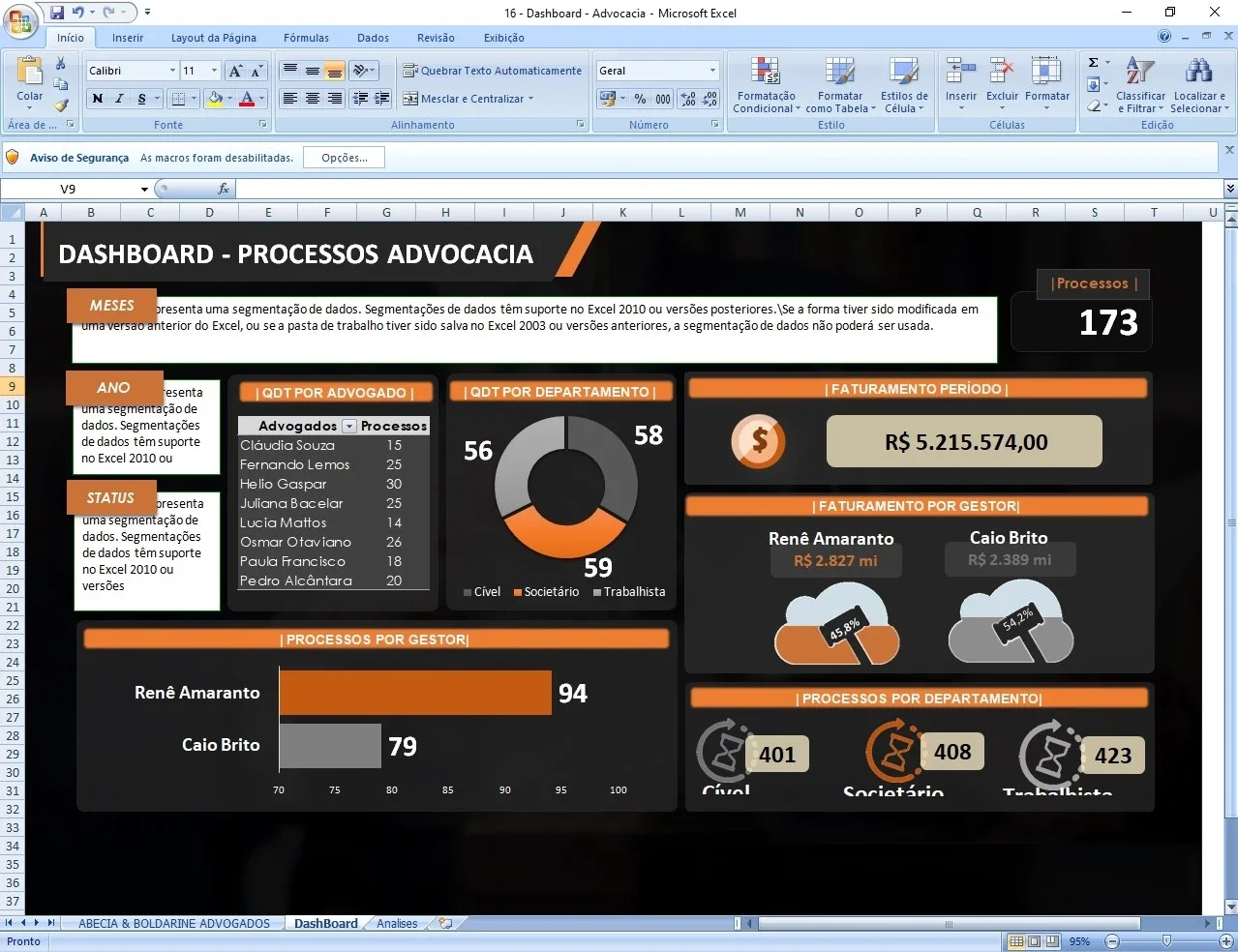This screenshot has width=1238, height=952.
Task: Open the Fórmulas ribbon tab
Action: [x=306, y=38]
